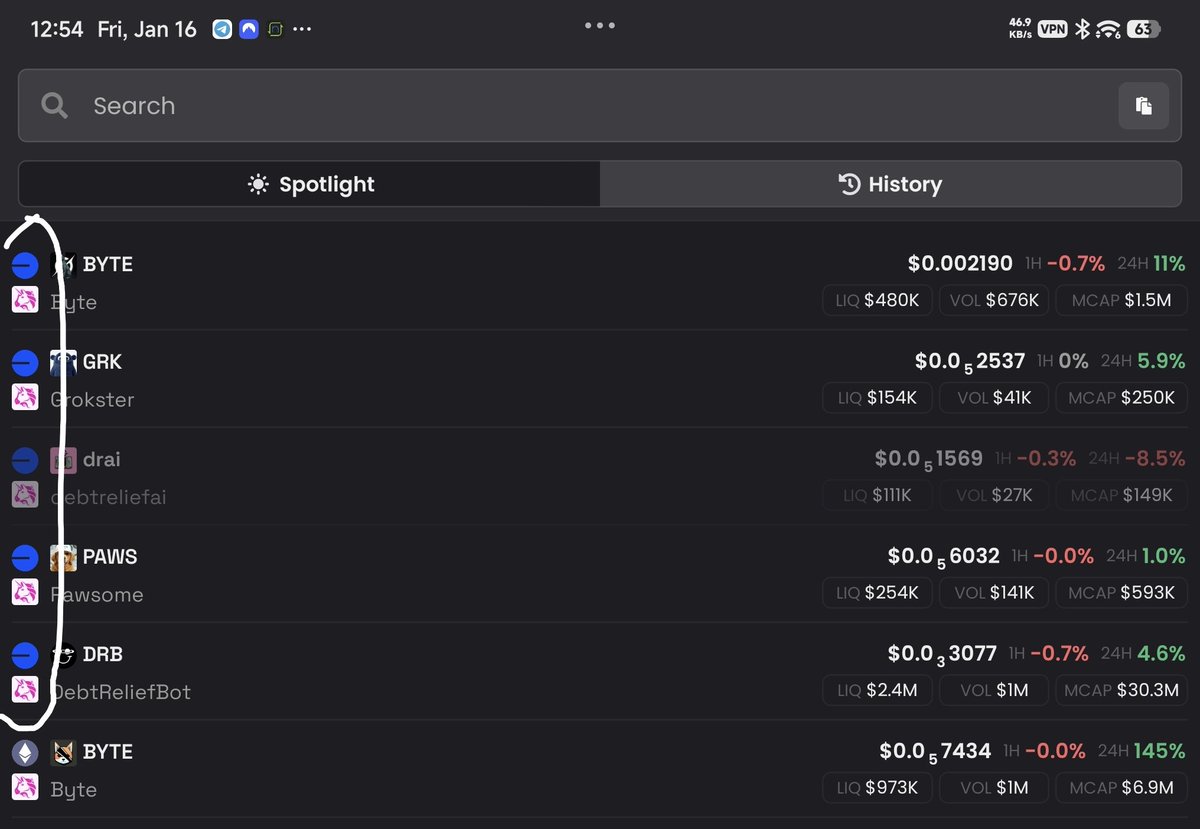
Task: Click the MCAP $1.5M chip
Action: click(x=1120, y=299)
